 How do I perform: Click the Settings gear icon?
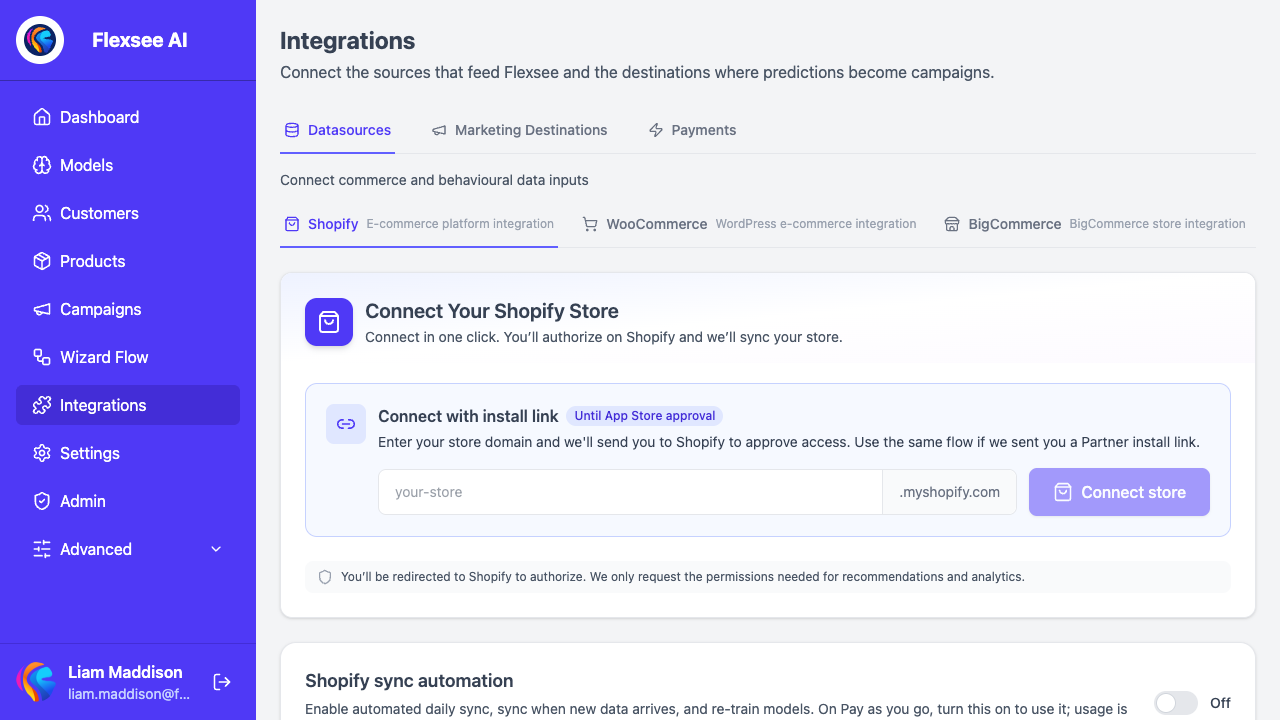tap(42, 453)
